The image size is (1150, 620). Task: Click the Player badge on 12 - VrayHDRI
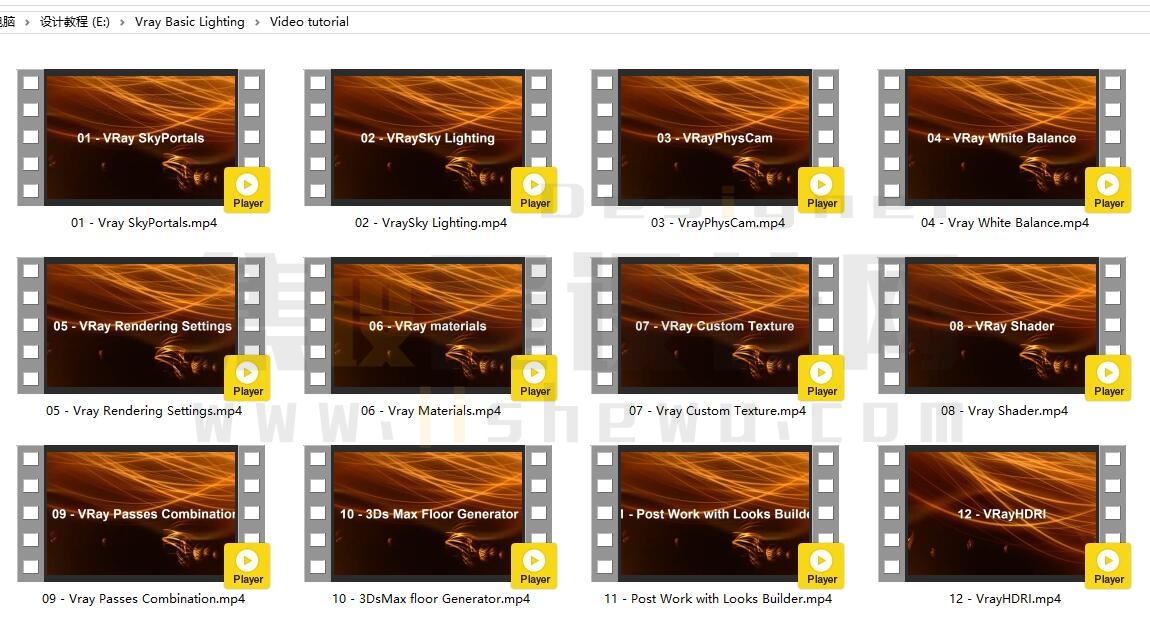click(1107, 566)
